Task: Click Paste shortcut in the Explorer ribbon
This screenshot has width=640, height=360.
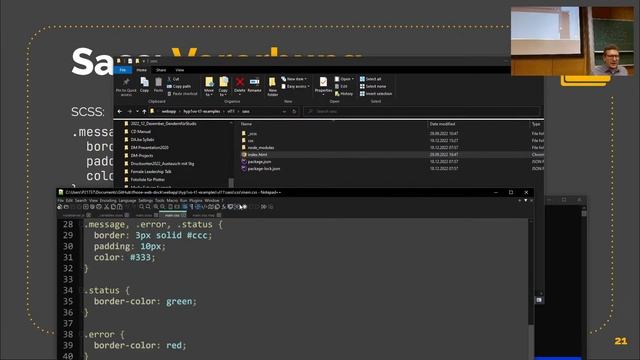Action: coord(182,93)
